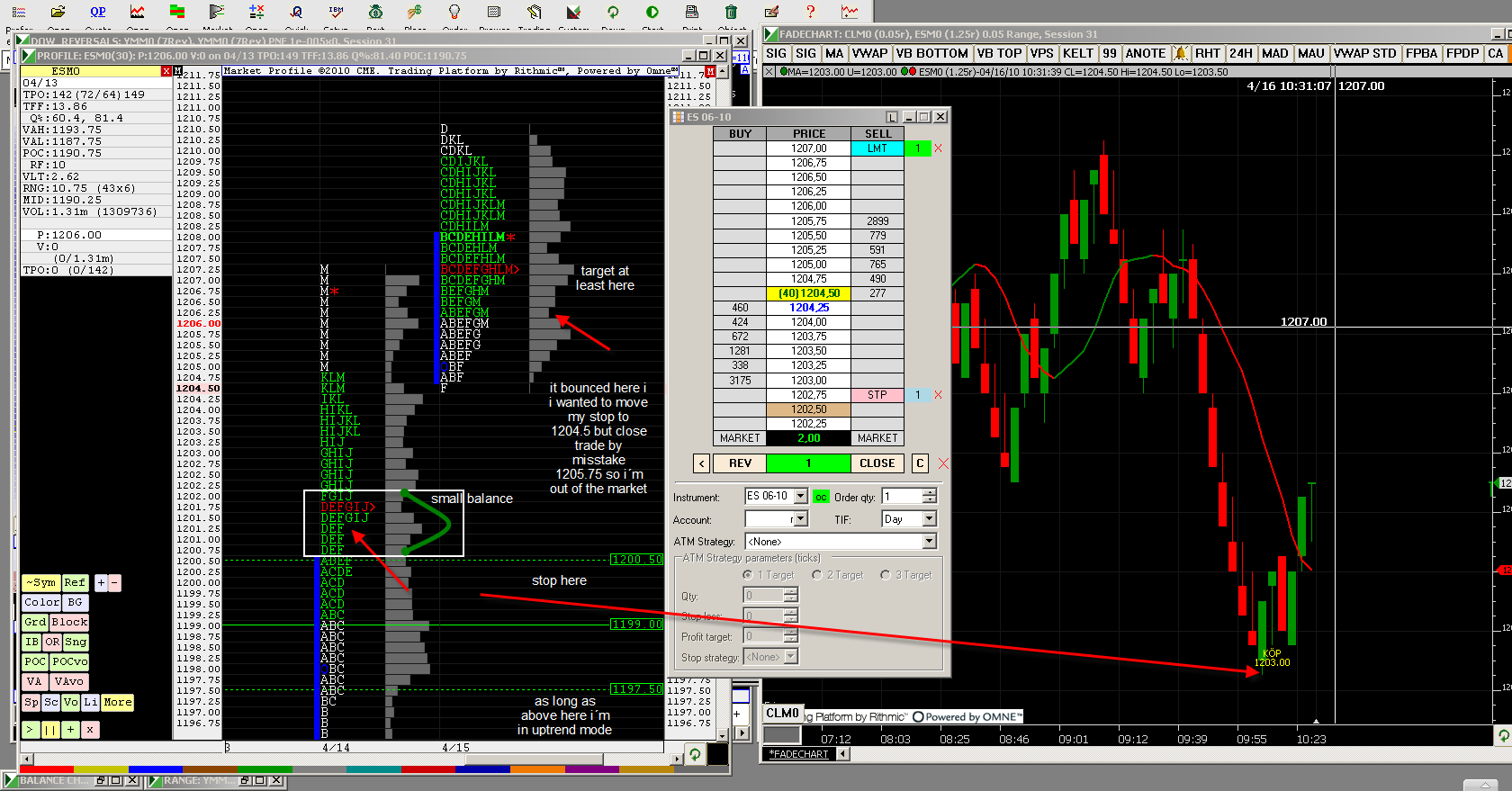Click the red and green bars toolbar icon

[x=177, y=12]
